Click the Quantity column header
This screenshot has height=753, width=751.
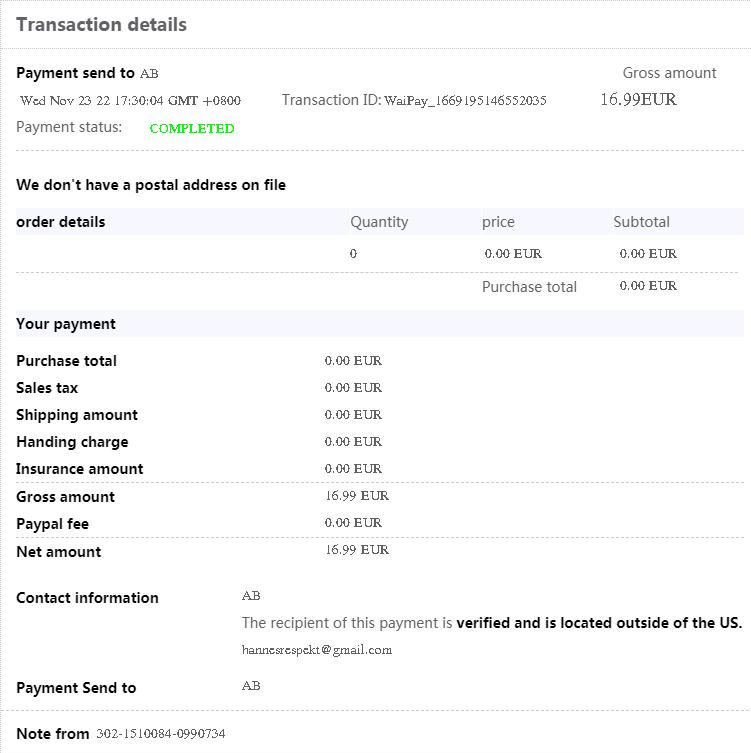[x=379, y=222]
